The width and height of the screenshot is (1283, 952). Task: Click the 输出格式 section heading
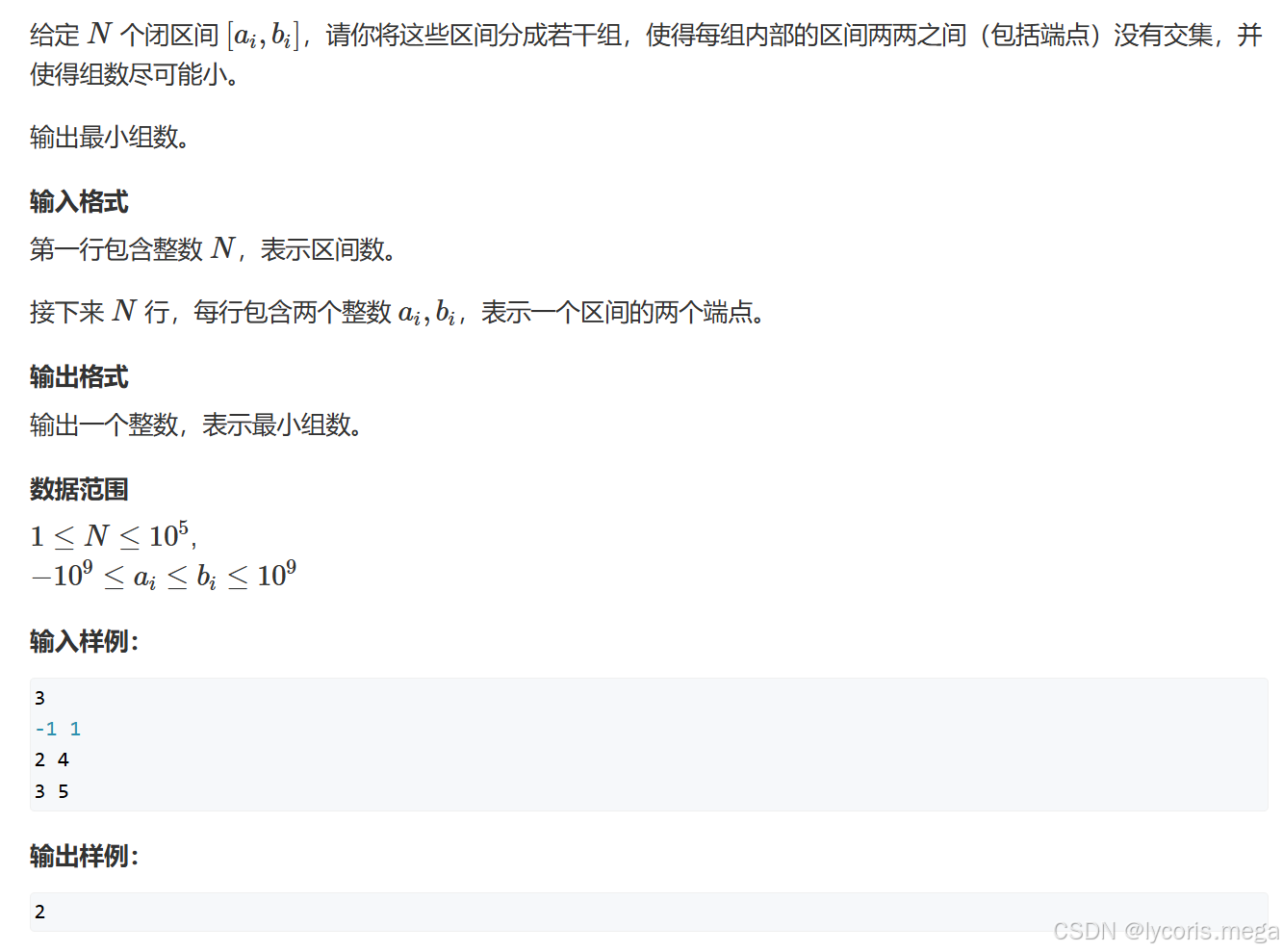(x=79, y=377)
